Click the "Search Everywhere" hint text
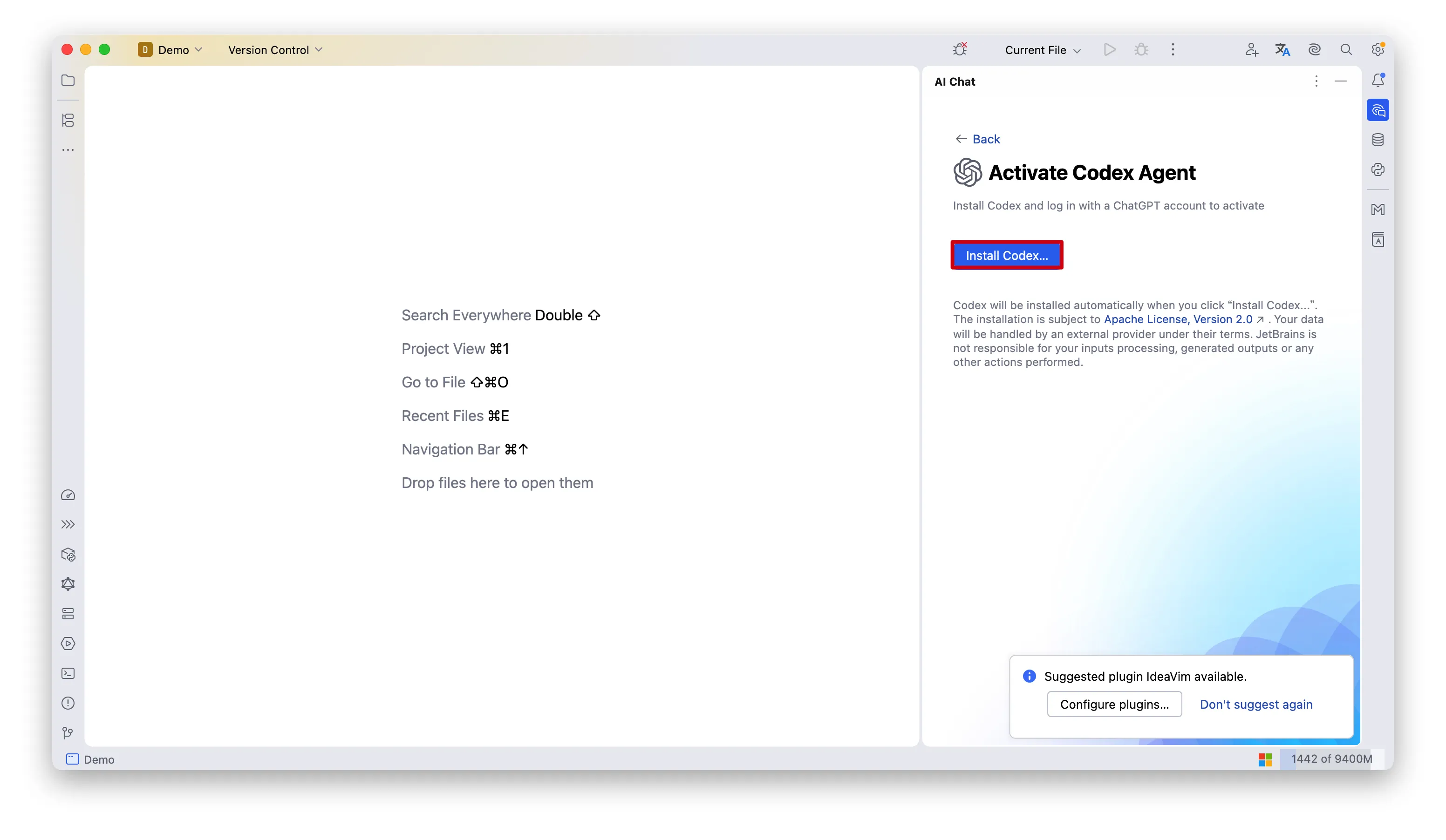The image size is (1446, 840). click(x=466, y=315)
